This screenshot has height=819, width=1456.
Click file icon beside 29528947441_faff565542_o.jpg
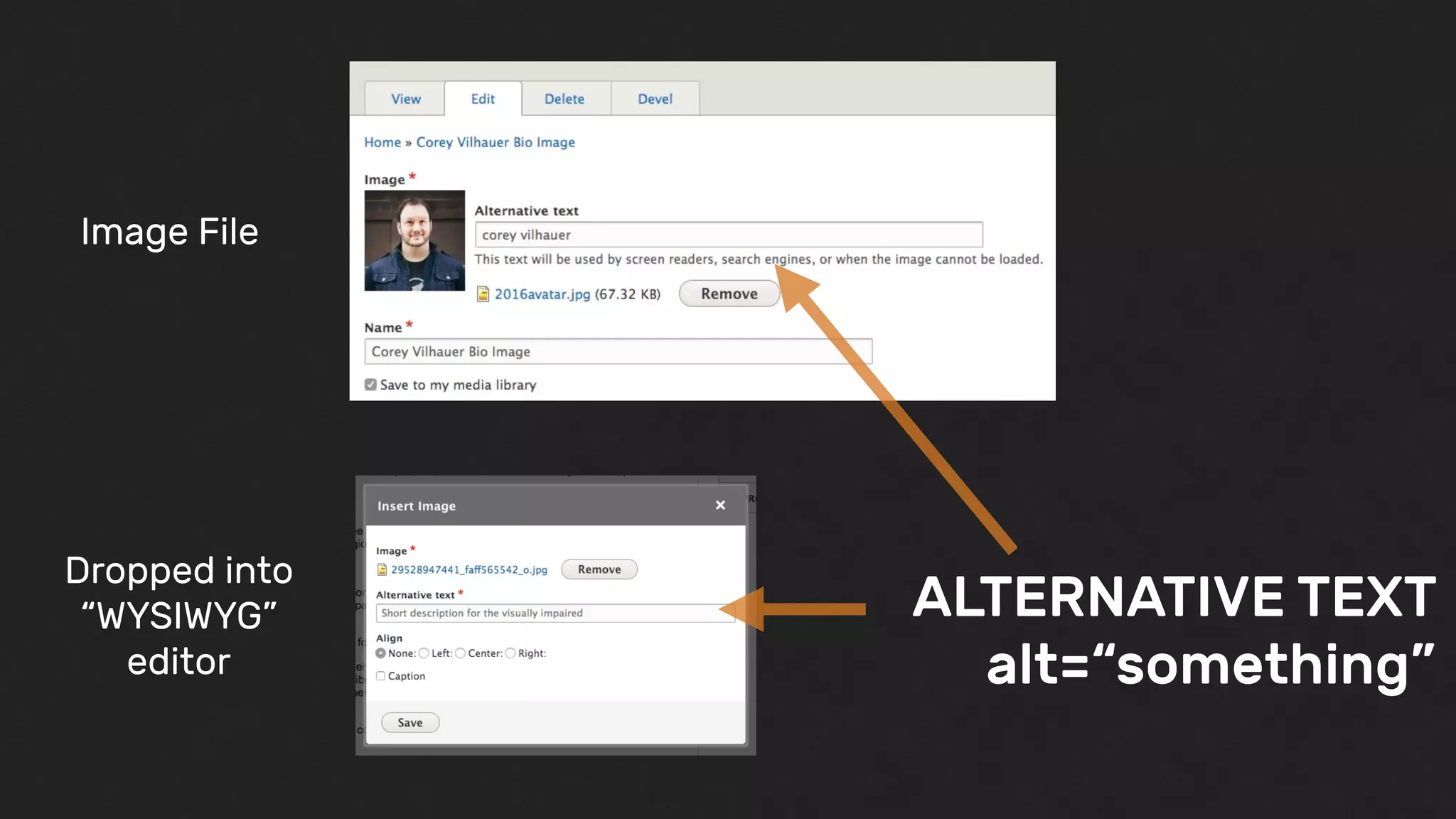pyautogui.click(x=382, y=569)
